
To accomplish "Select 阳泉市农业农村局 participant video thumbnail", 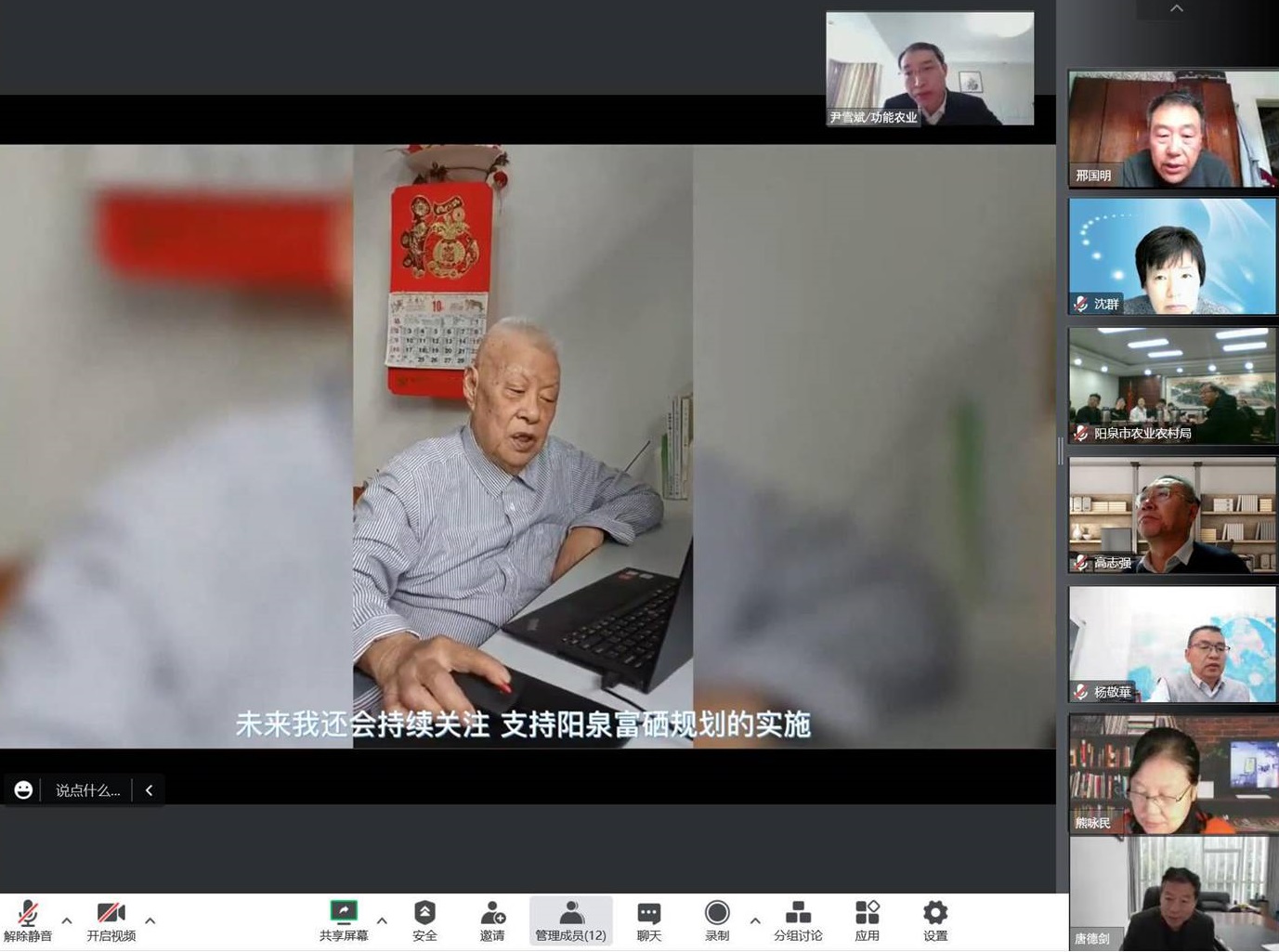I will (1172, 385).
